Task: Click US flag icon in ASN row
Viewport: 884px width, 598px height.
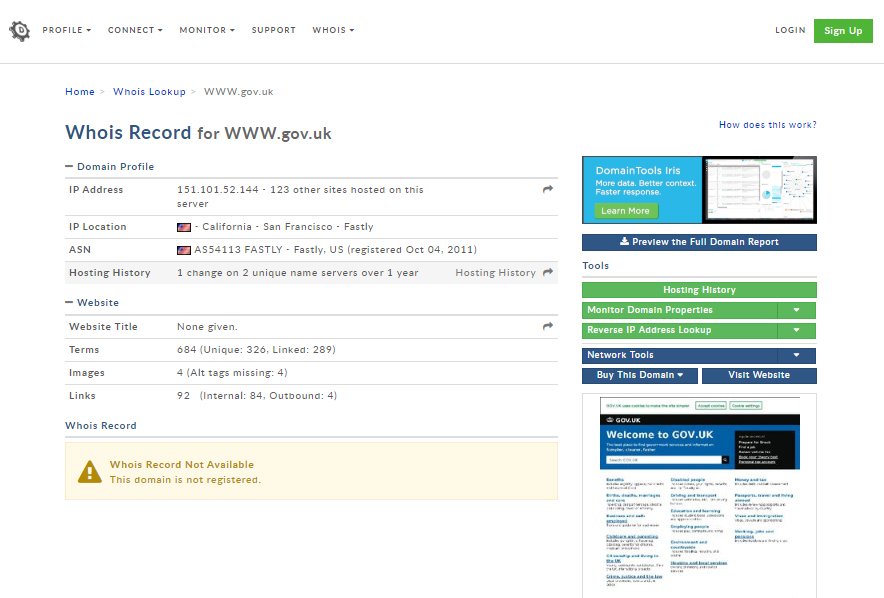Action: [184, 250]
